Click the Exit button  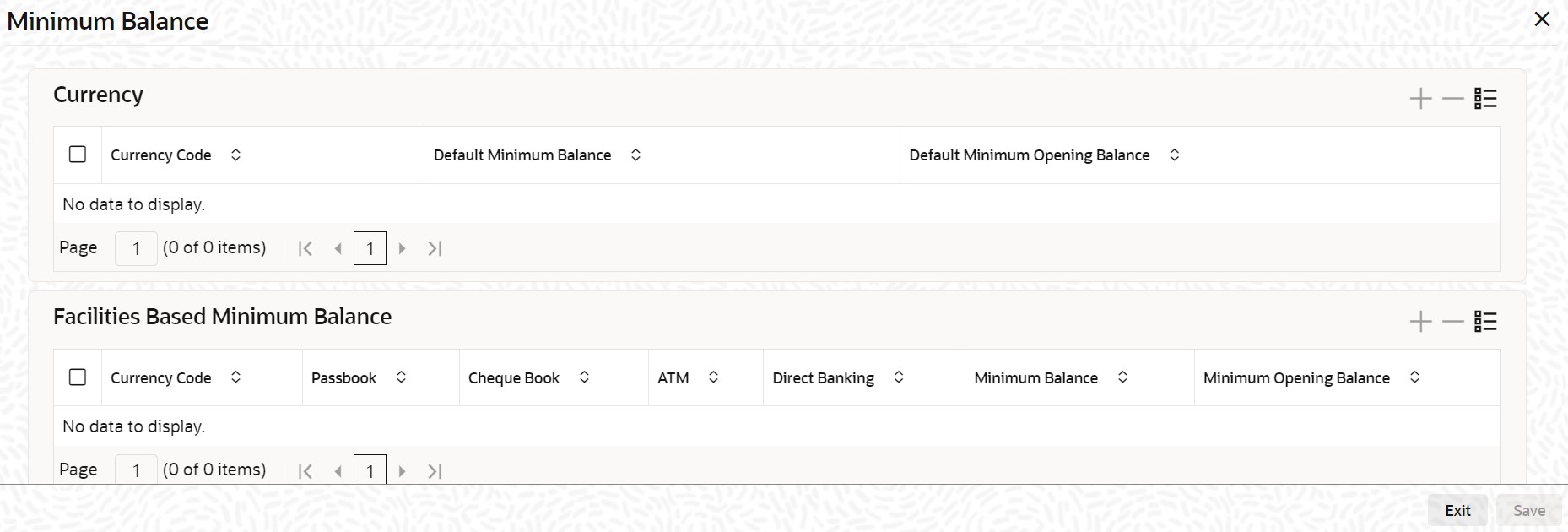(1457, 510)
